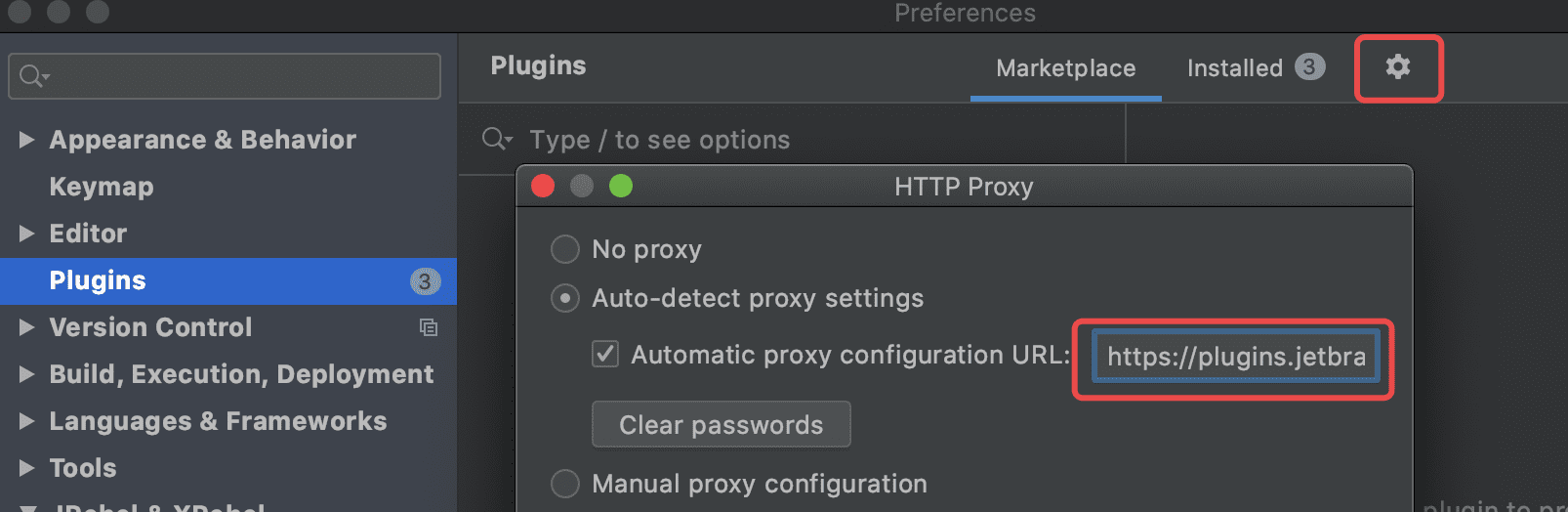
Task: Open the plugins settings gear menu
Action: tap(1398, 66)
